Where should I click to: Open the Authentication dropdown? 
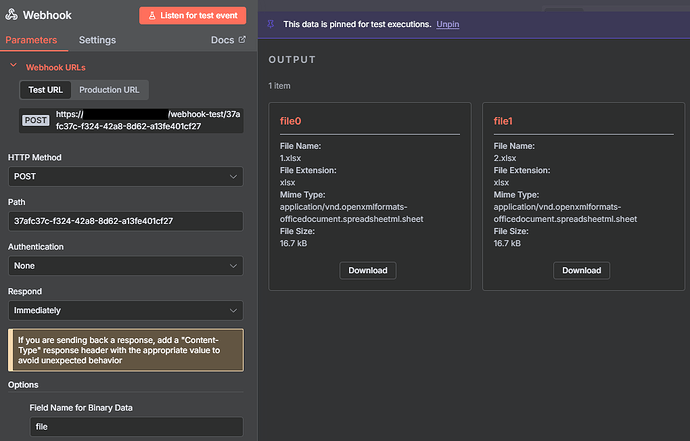coord(125,266)
